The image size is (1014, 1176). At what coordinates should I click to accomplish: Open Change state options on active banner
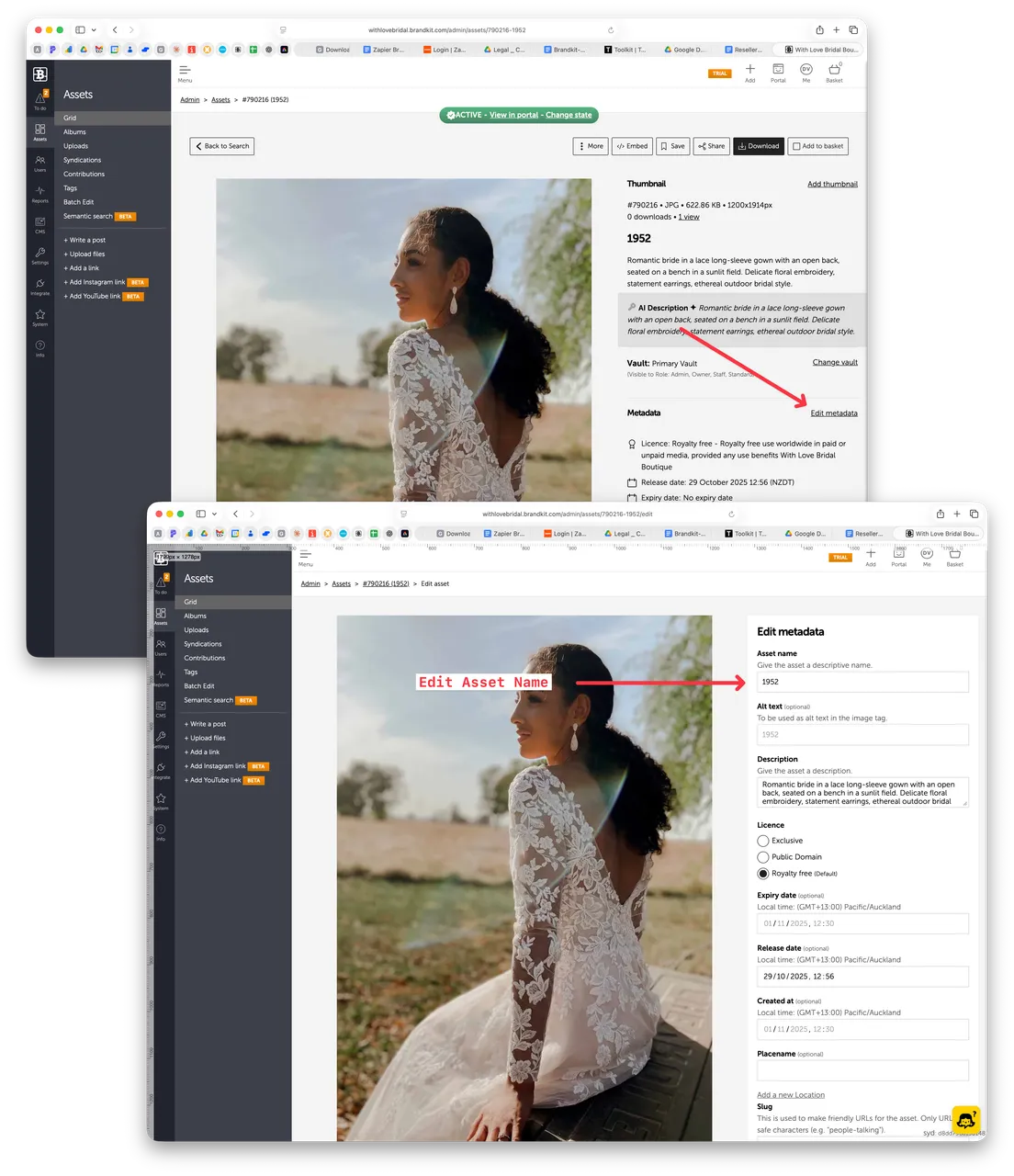(x=570, y=115)
